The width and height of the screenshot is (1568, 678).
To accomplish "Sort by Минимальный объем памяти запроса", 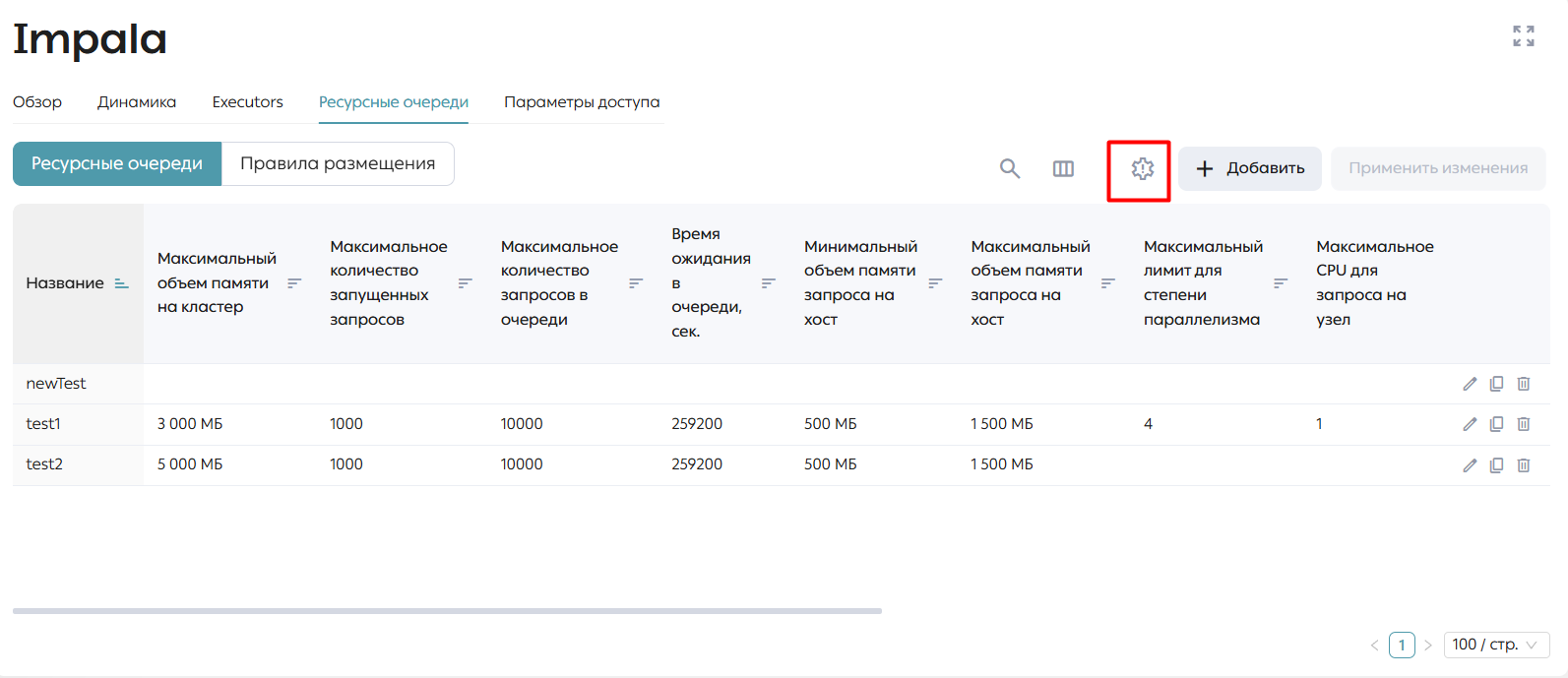I will (x=935, y=283).
